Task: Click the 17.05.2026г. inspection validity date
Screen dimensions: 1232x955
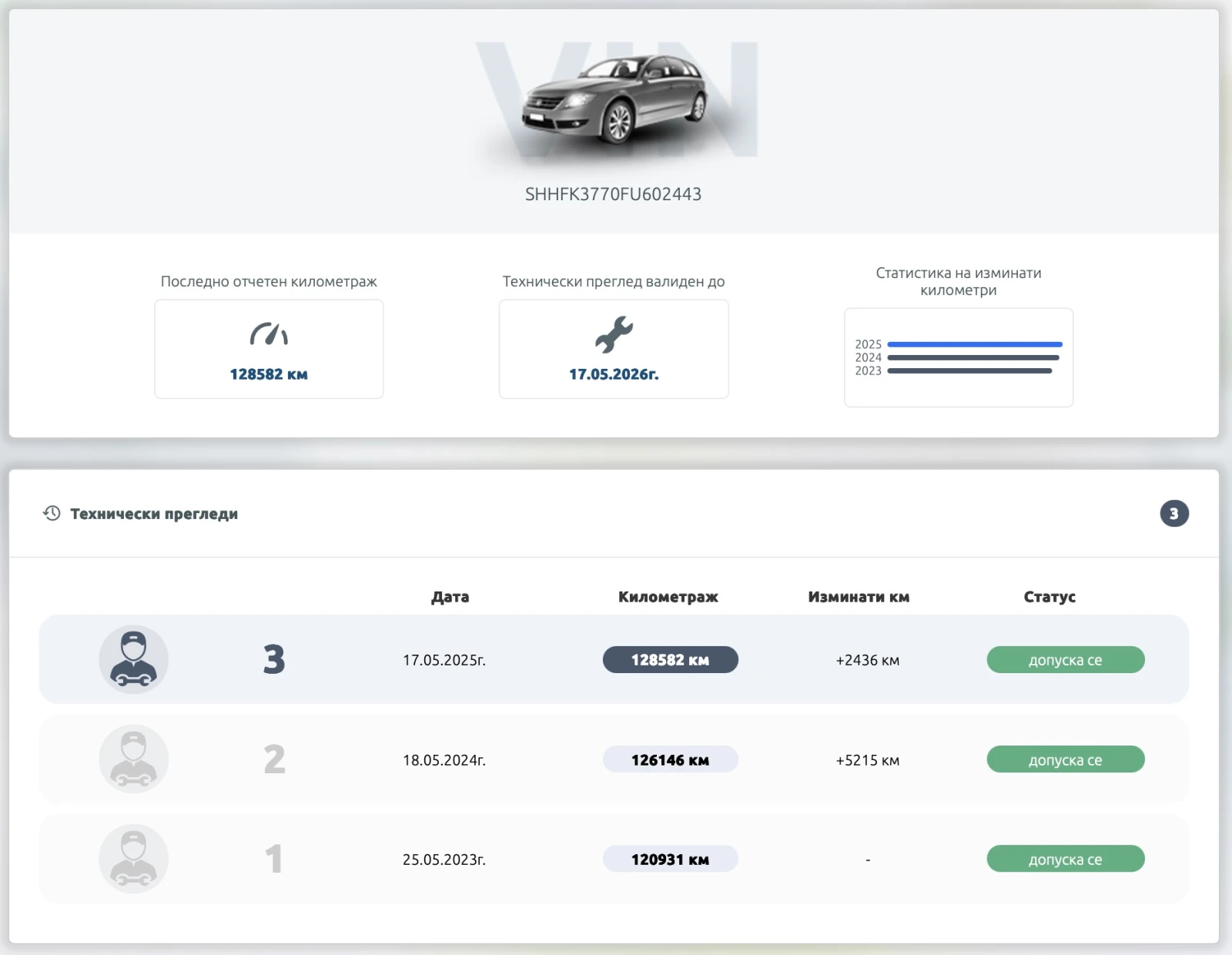Action: point(614,374)
